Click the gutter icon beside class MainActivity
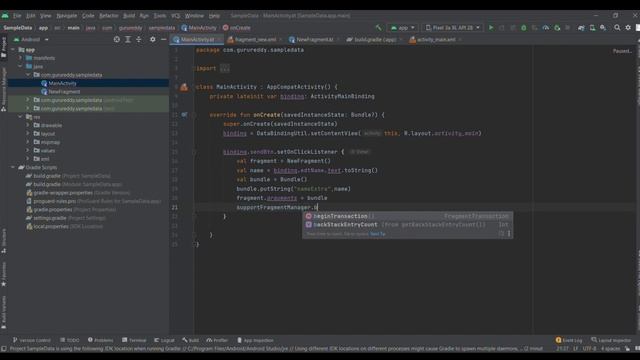Viewport: 640px width, 360px height. (184, 87)
